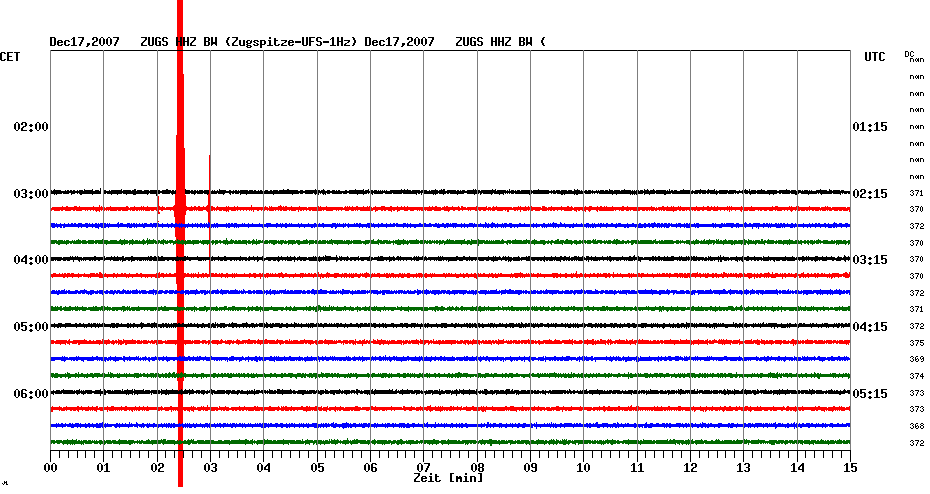Click minute 13 on the time axis
The height and width of the screenshot is (494, 930).
click(x=743, y=468)
